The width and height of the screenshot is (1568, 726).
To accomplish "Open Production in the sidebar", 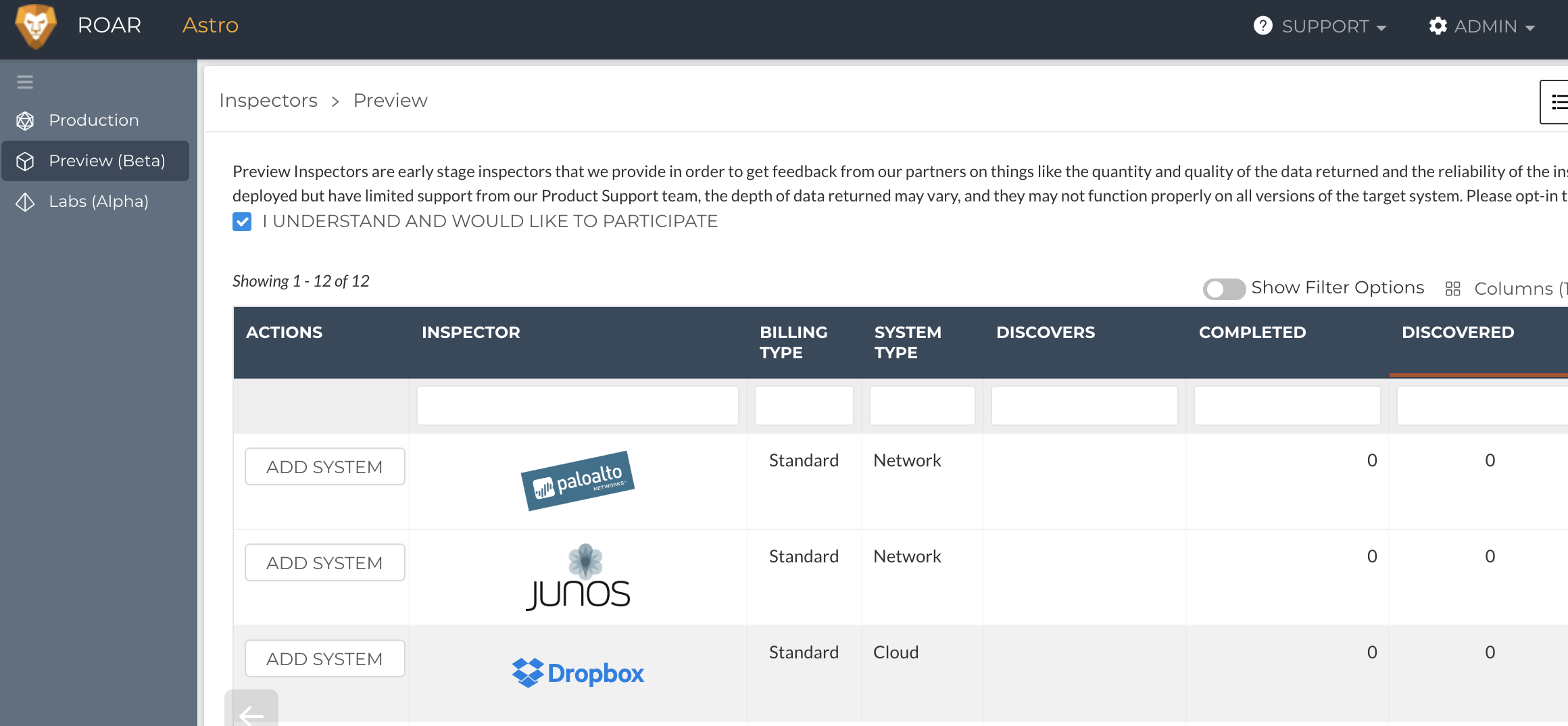I will (x=95, y=120).
